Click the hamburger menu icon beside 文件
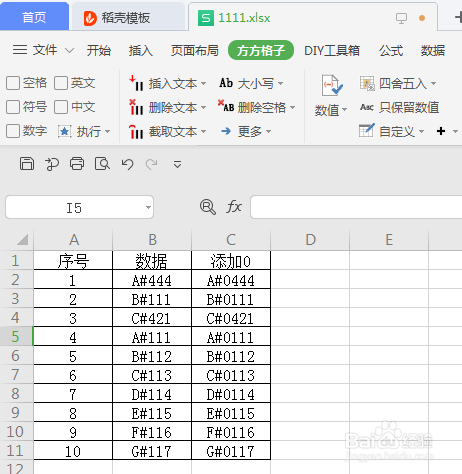Viewport: 462px width, 474px height. 20,50
